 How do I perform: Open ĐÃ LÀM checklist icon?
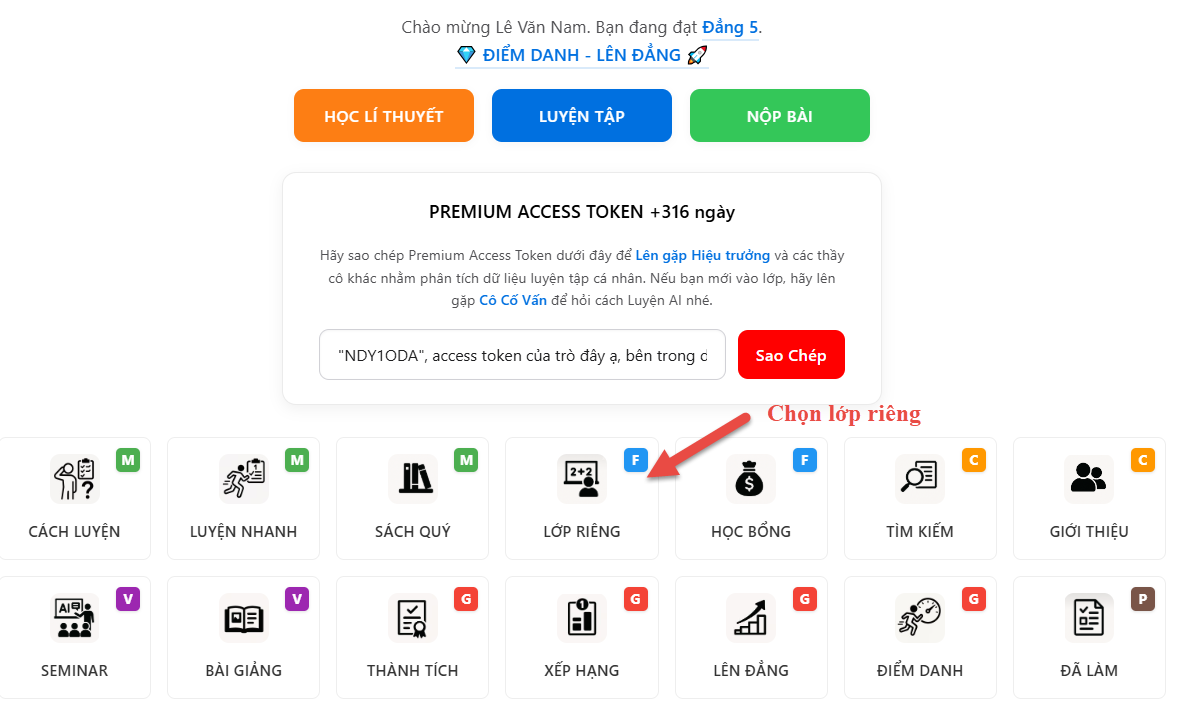click(x=1089, y=618)
